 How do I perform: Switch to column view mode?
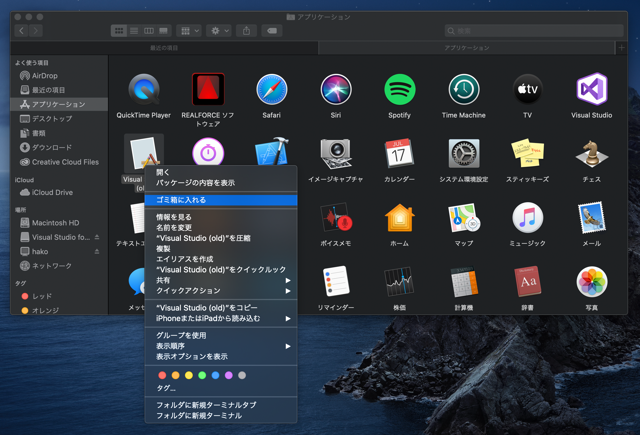click(149, 31)
